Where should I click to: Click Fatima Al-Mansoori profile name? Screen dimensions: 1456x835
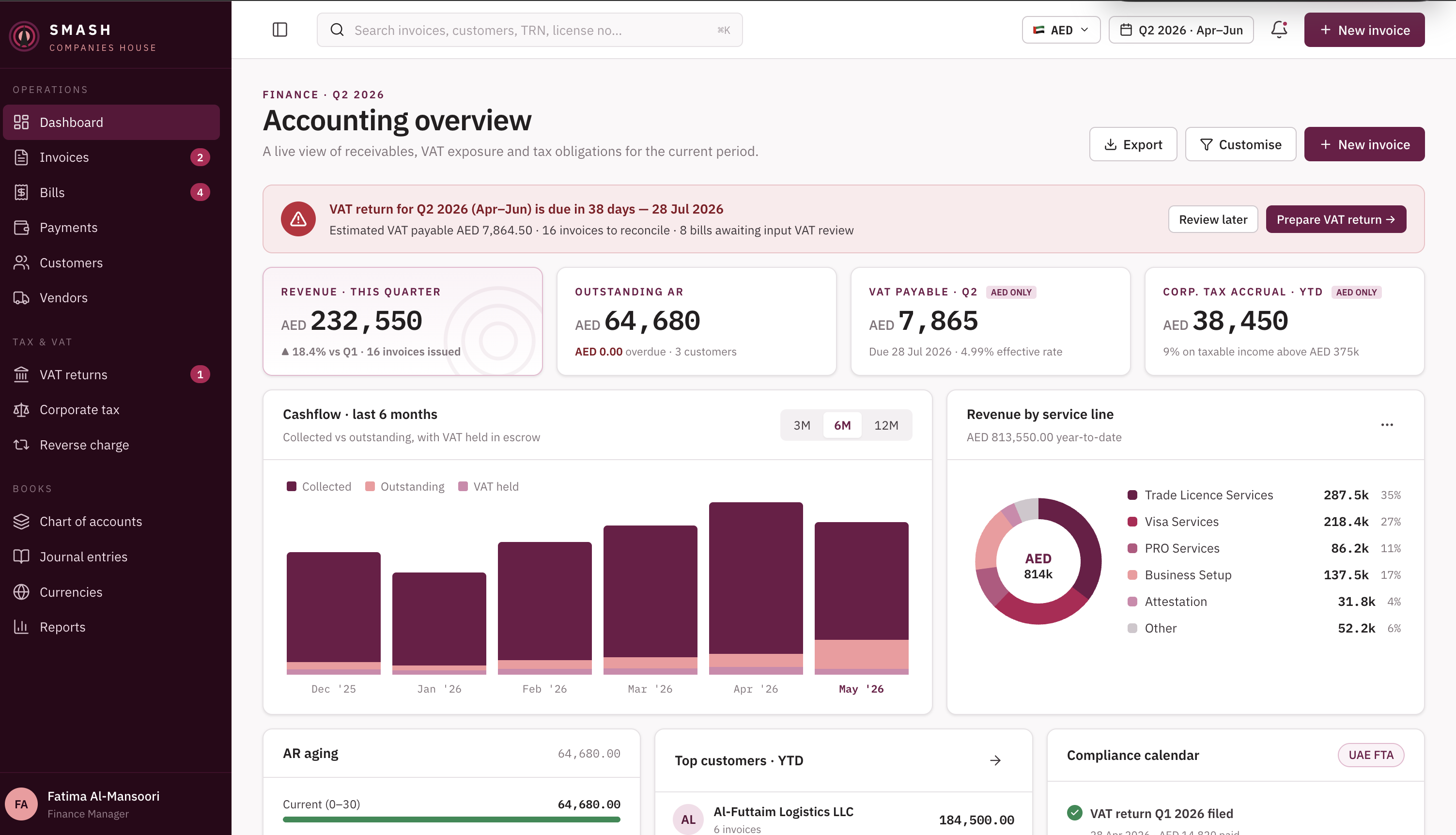[x=103, y=796]
